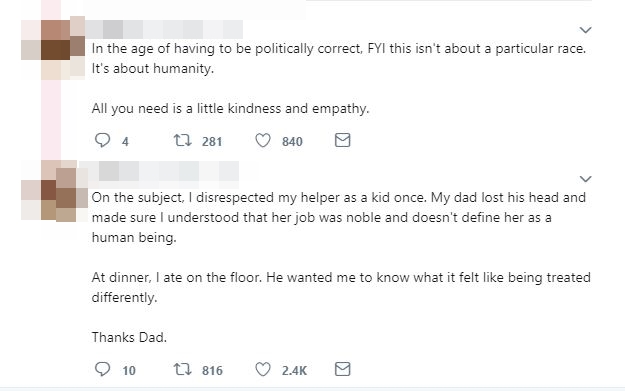The image size is (625, 391).
Task: View the 816 retweets count
Action: point(212,370)
